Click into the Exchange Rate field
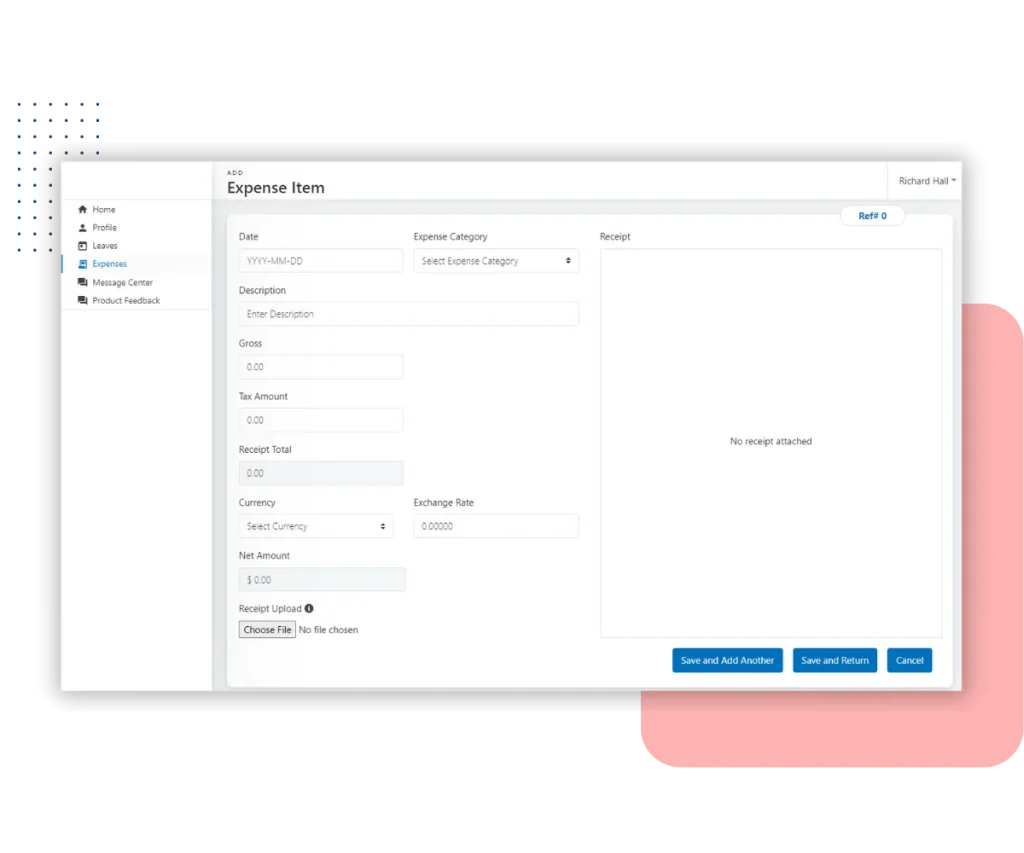Viewport: 1024px width, 853px height. [x=495, y=526]
